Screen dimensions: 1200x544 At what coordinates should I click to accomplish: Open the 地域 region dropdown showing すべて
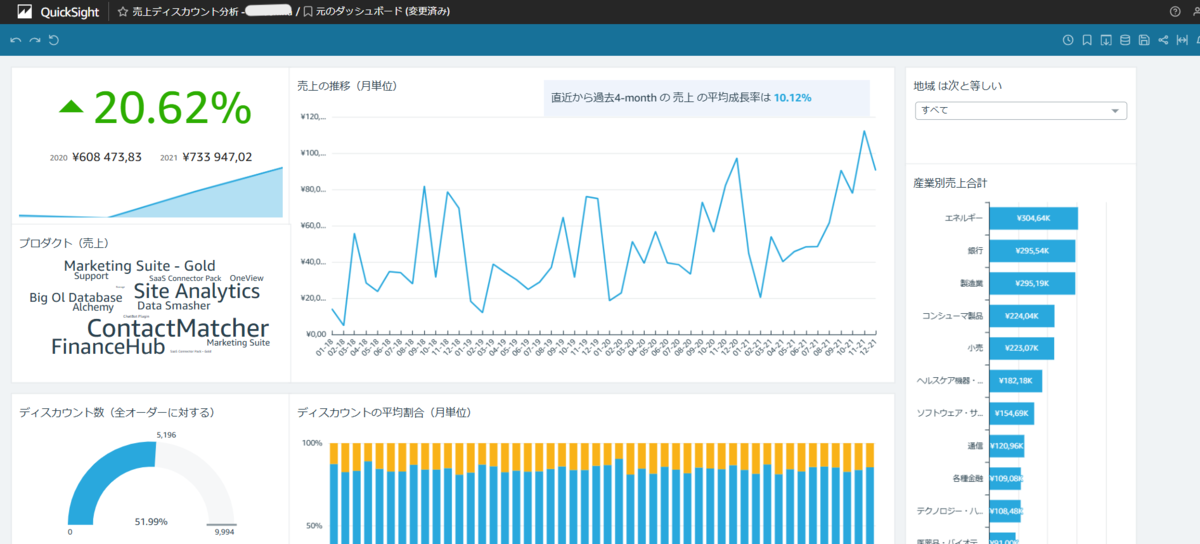[1021, 110]
